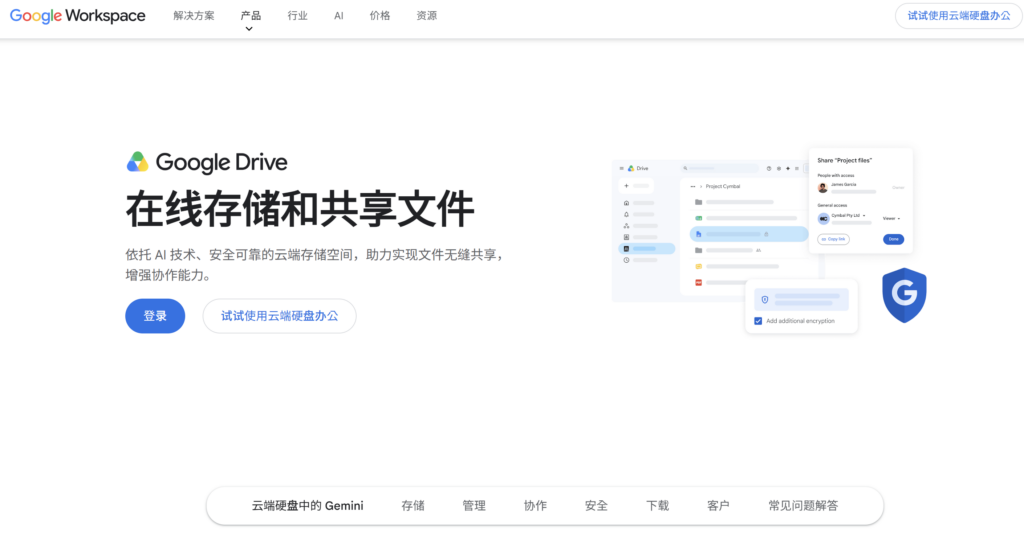The height and width of the screenshot is (537, 1024).
Task: Click the blue Google shield icon
Action: click(904, 295)
